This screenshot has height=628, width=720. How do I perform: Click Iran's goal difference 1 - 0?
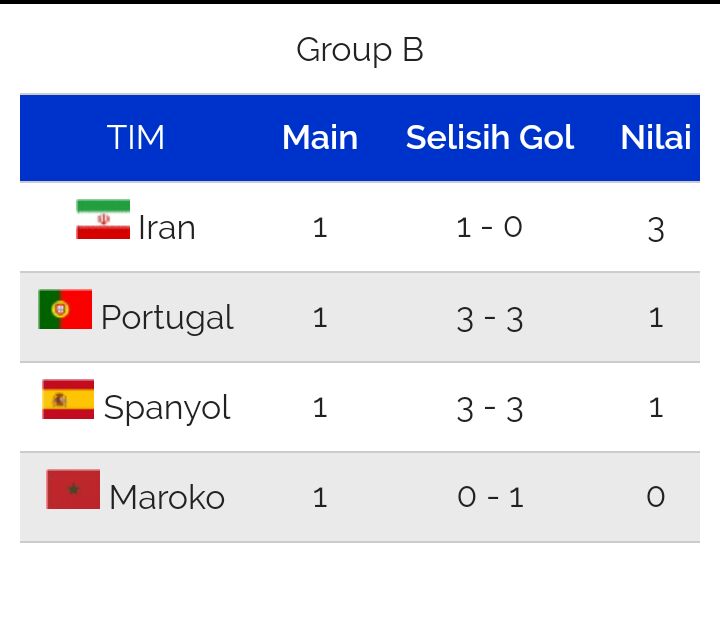pos(489,227)
